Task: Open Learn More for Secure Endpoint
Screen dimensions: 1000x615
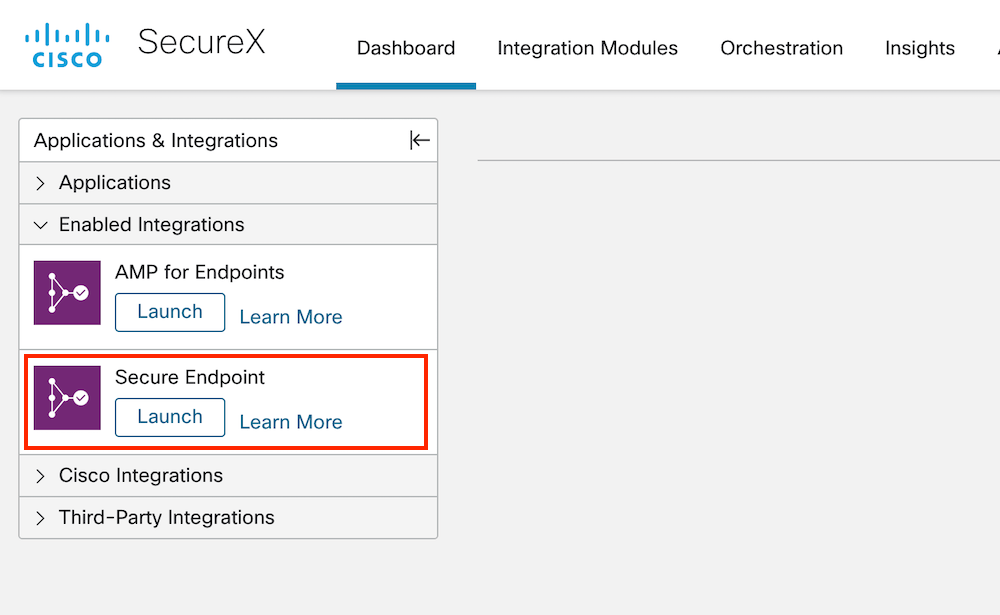Action: 291,422
